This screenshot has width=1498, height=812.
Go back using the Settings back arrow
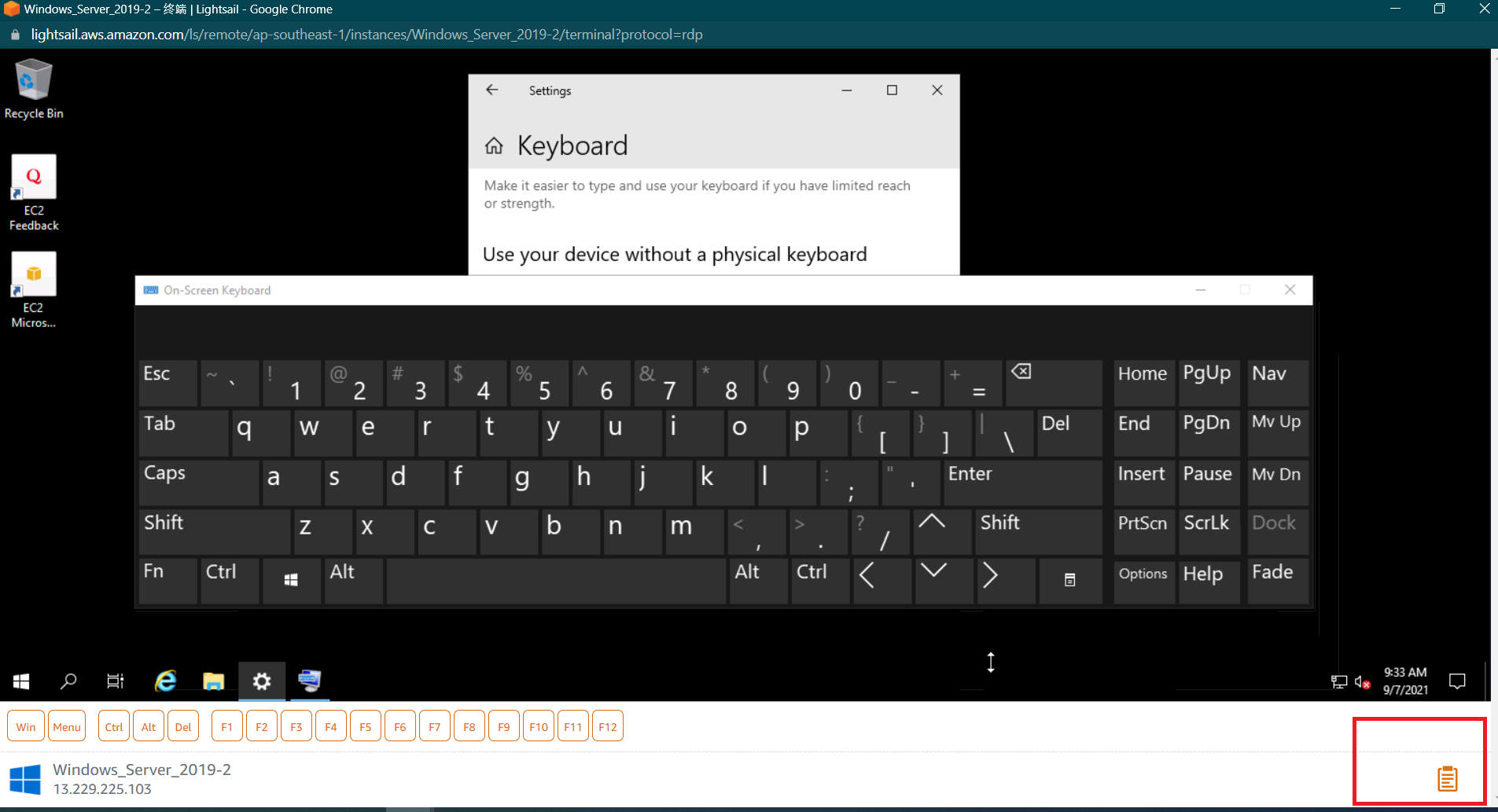click(492, 90)
